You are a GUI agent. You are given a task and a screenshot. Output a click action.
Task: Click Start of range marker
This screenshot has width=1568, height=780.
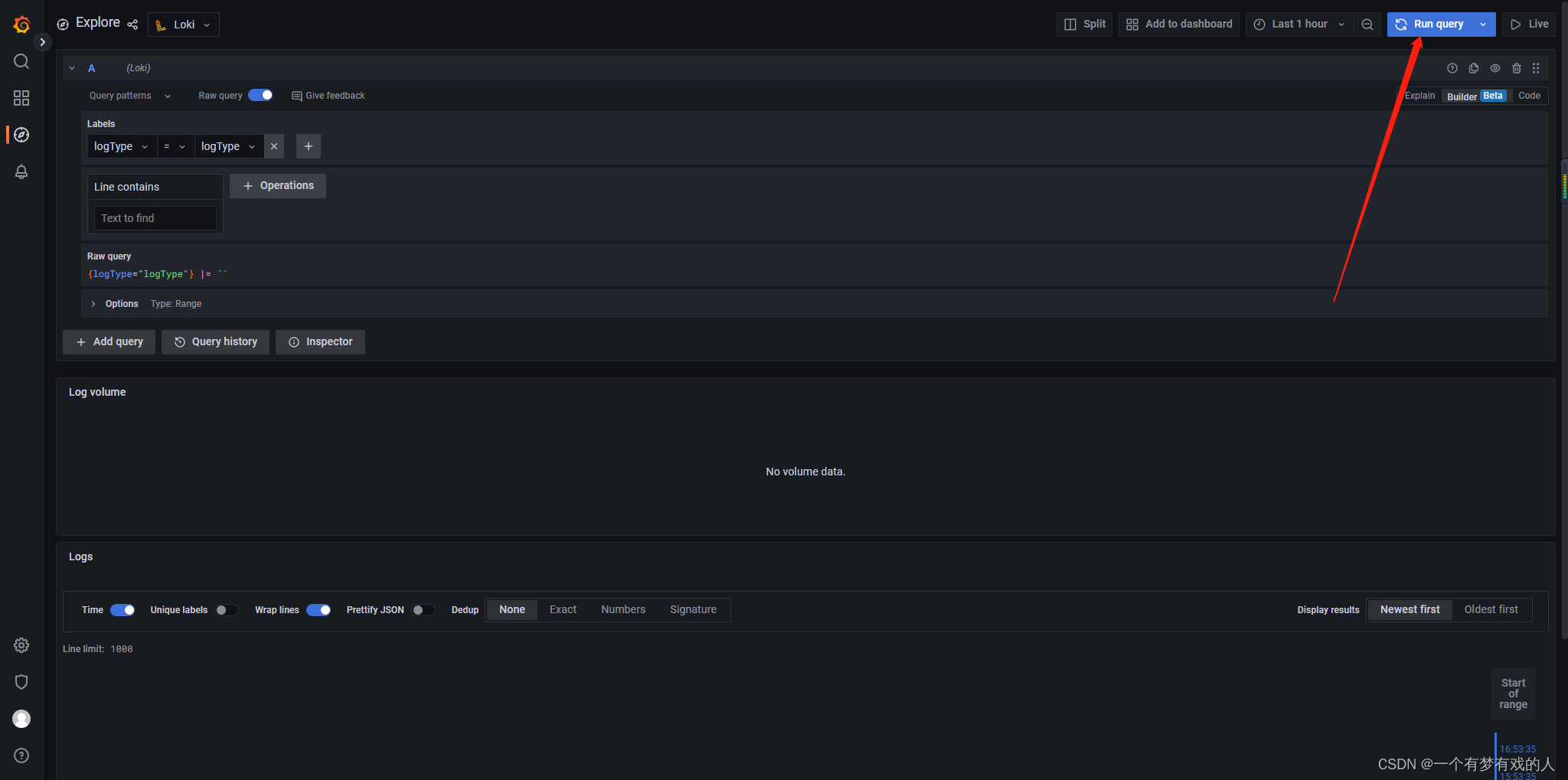[1513, 694]
